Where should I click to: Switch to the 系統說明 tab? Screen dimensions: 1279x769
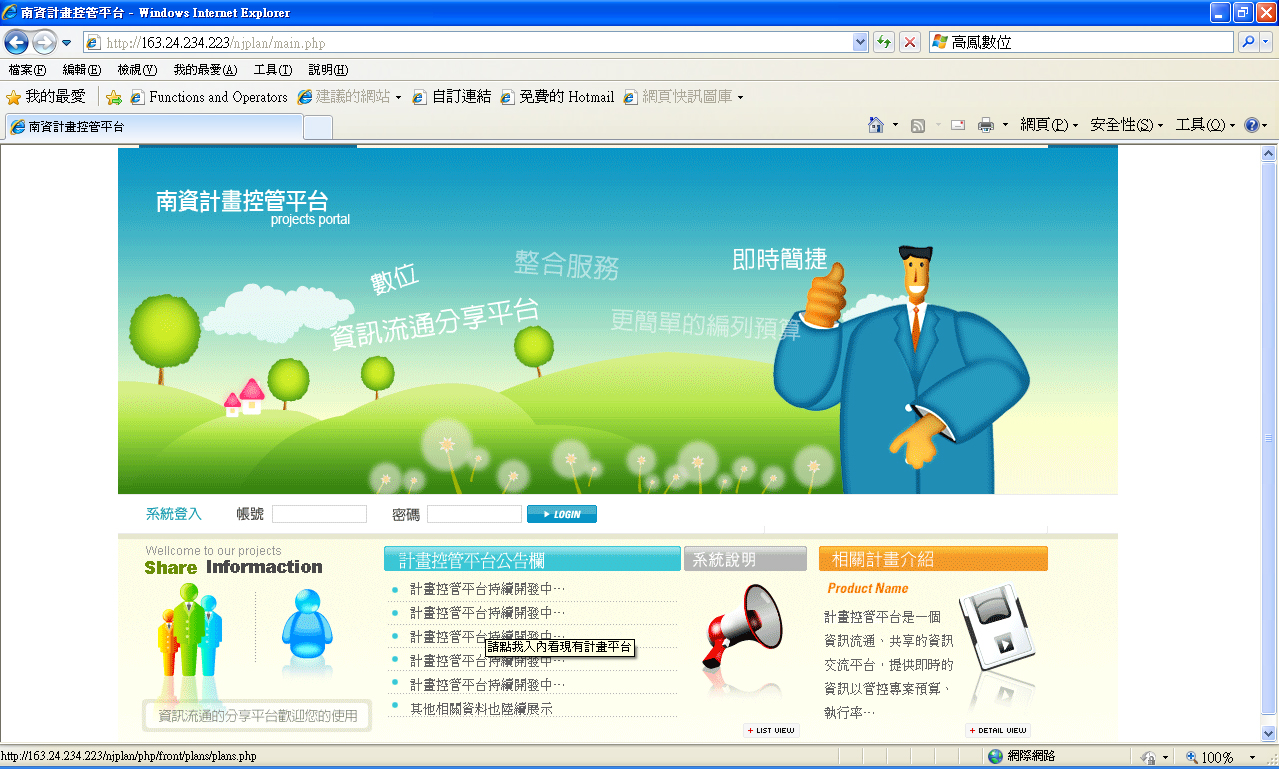[745, 559]
